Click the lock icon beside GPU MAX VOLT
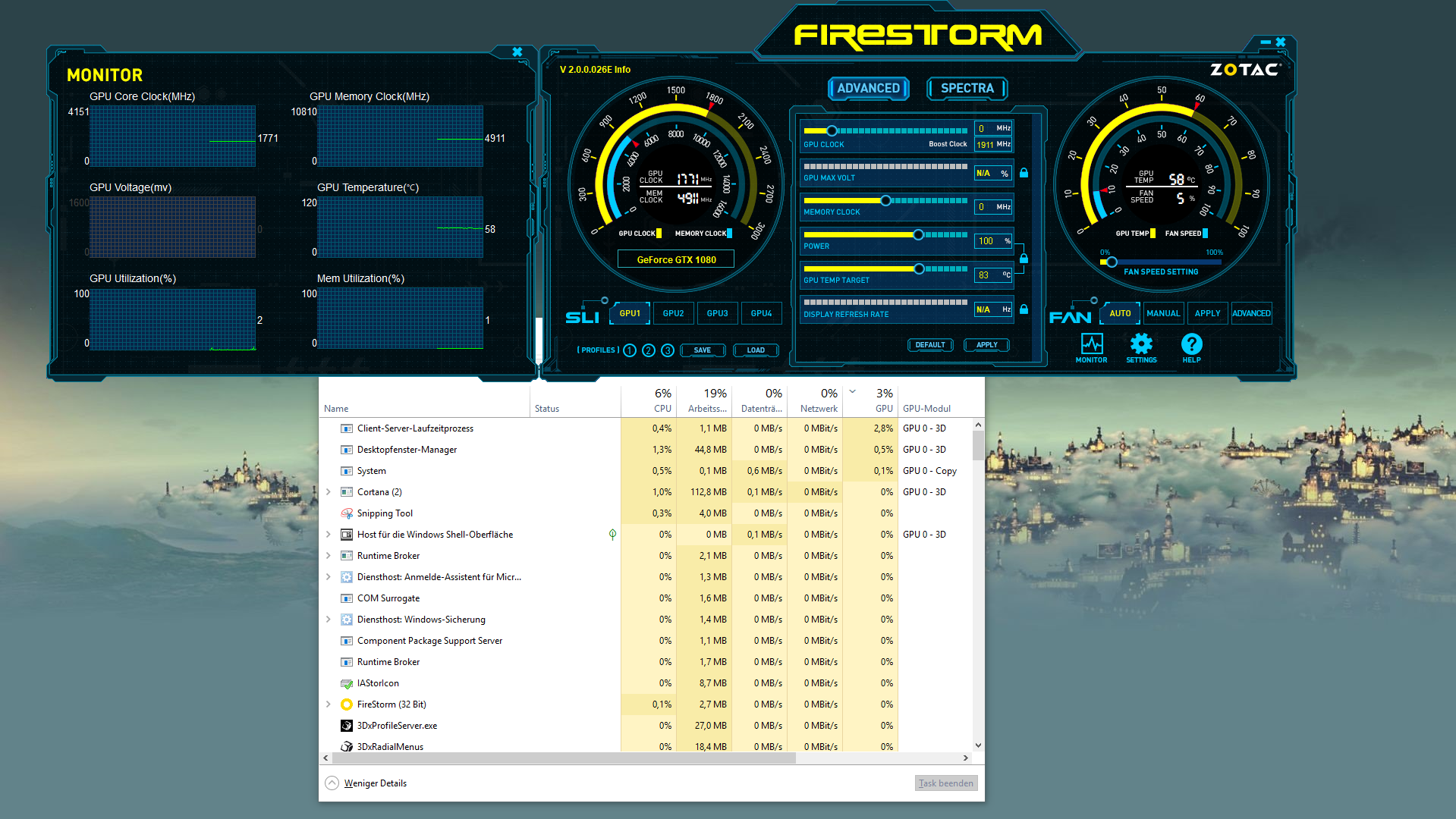 pos(1024,173)
